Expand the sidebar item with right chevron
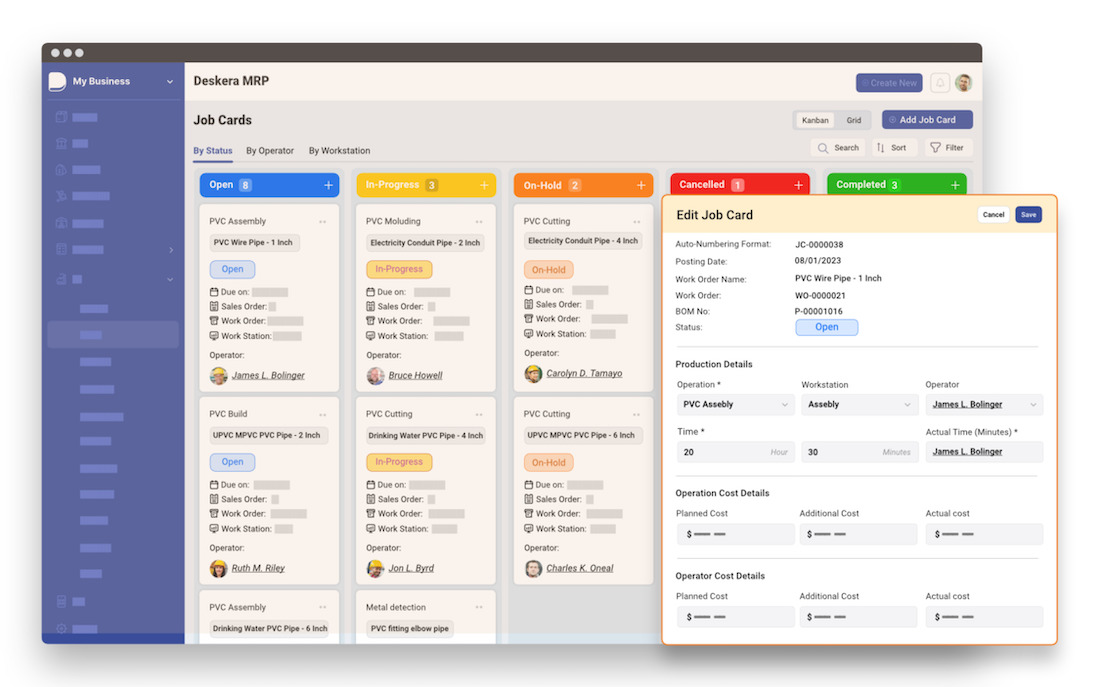This screenshot has width=1100, height=687. [x=170, y=250]
